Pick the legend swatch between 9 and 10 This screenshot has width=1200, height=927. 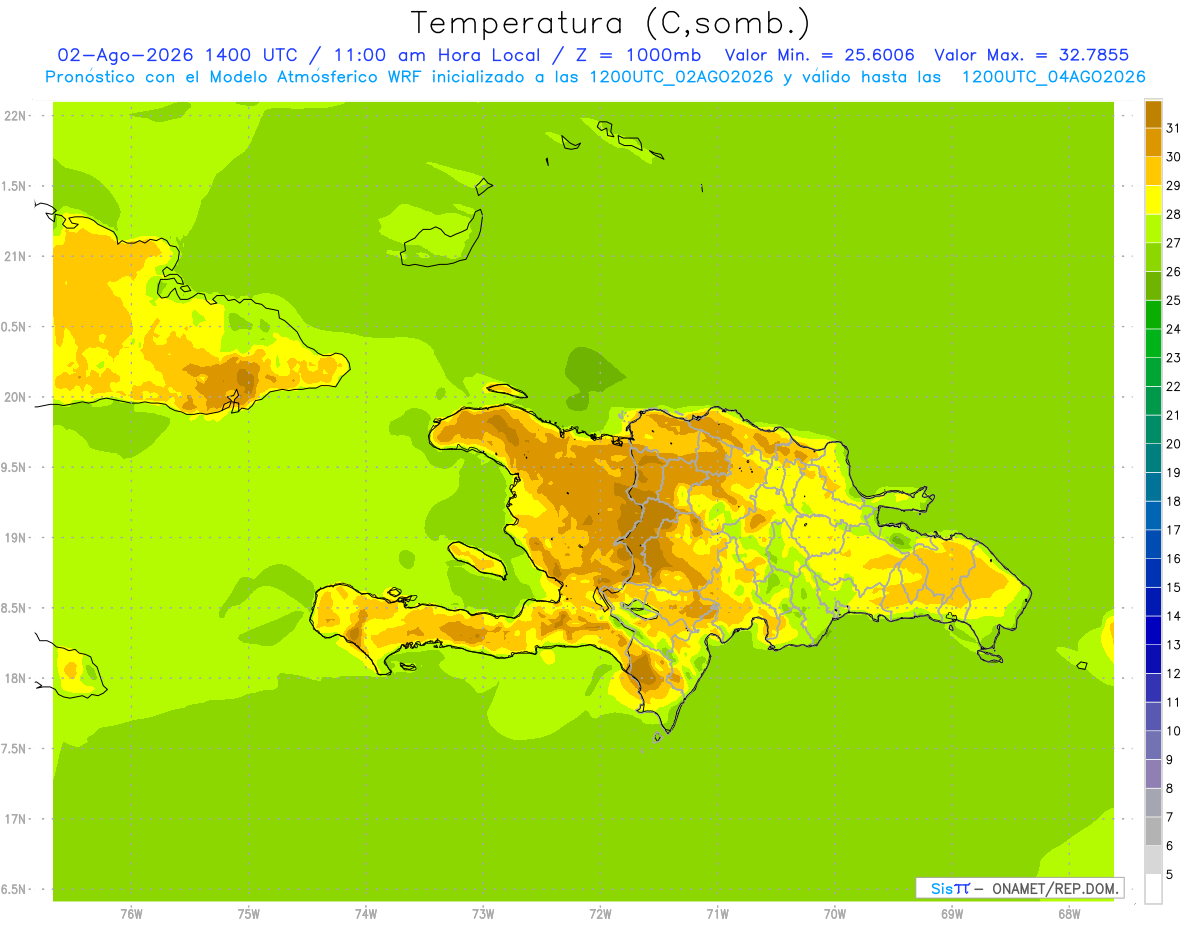click(1153, 745)
